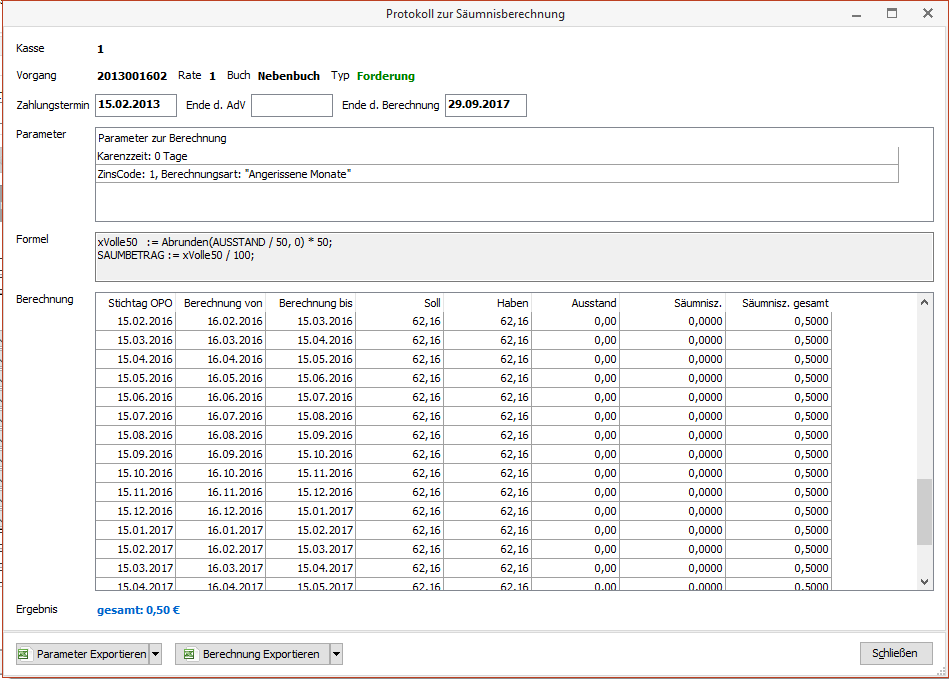Close the dialog with Schließen button
The height and width of the screenshot is (679, 949).
coord(896,653)
